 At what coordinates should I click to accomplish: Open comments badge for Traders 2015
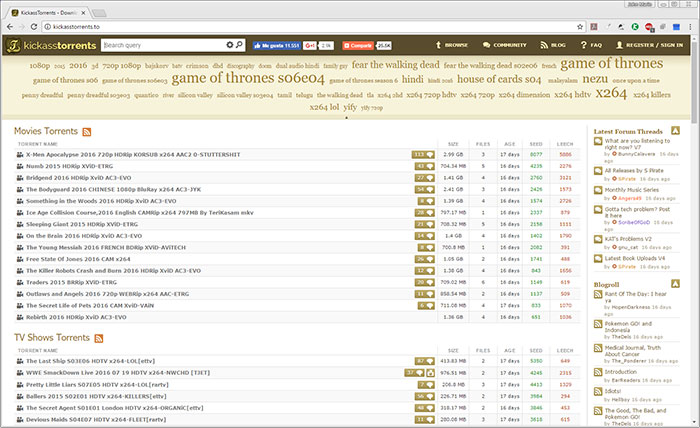click(x=425, y=282)
